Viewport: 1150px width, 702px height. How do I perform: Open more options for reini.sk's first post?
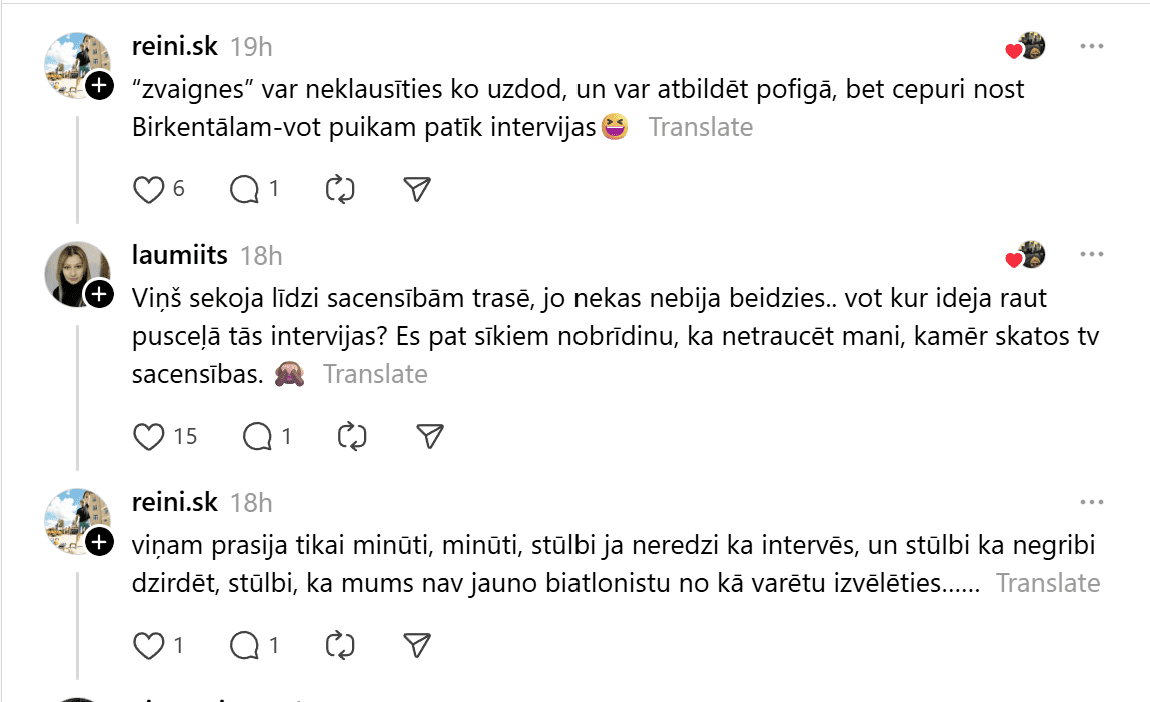pyautogui.click(x=1091, y=47)
